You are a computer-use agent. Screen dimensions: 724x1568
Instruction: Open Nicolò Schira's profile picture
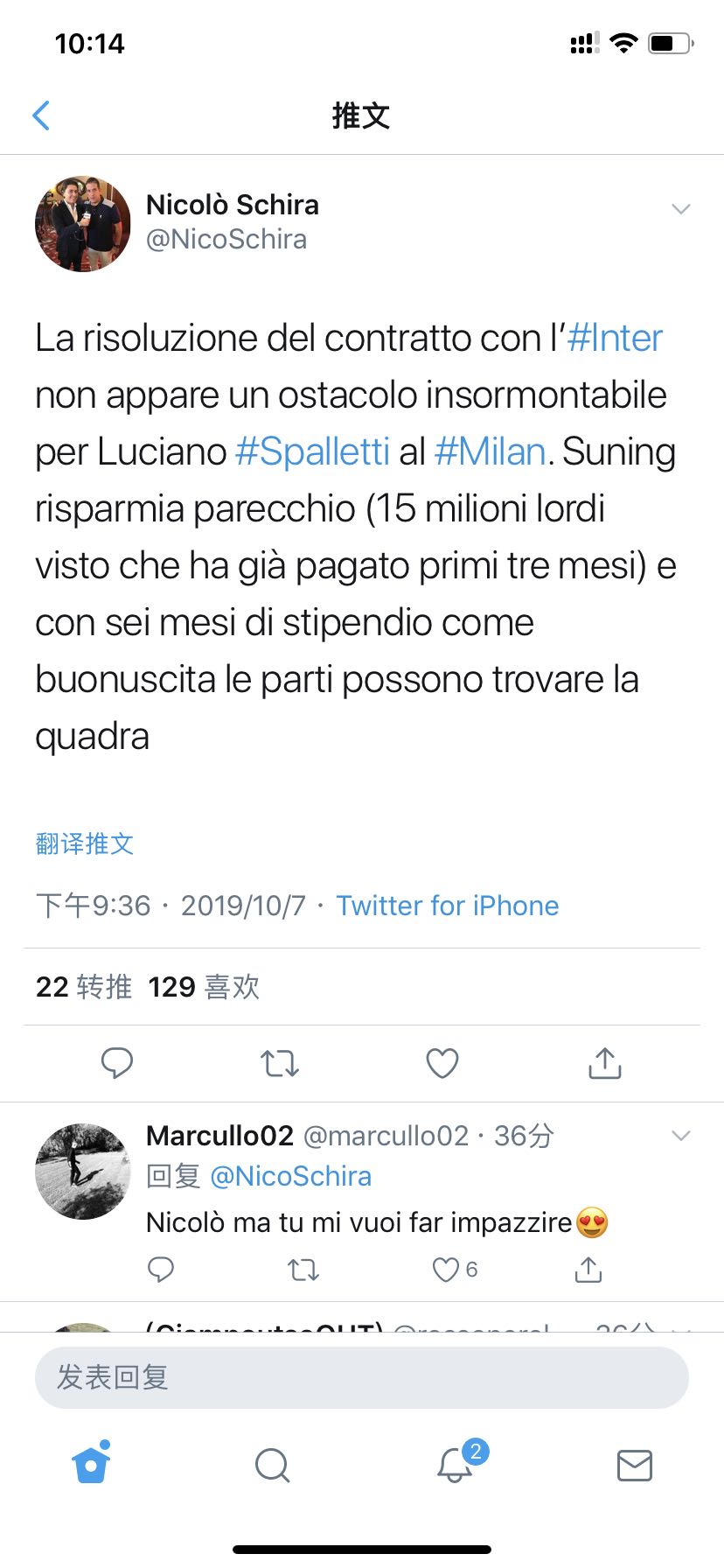82,224
